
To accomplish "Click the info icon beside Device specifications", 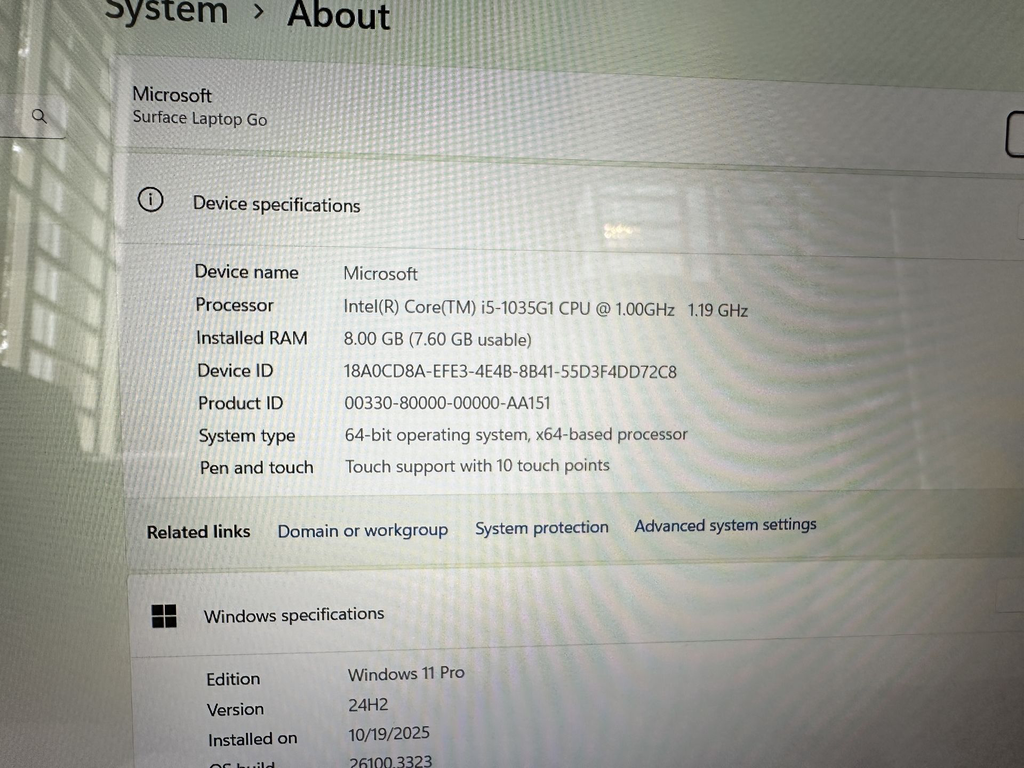I will tap(150, 200).
